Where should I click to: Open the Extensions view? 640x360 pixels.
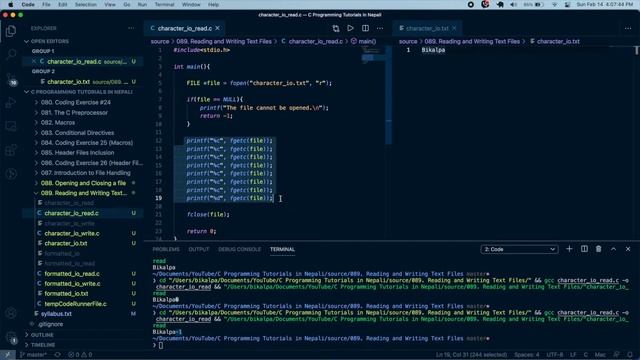pos(11,150)
